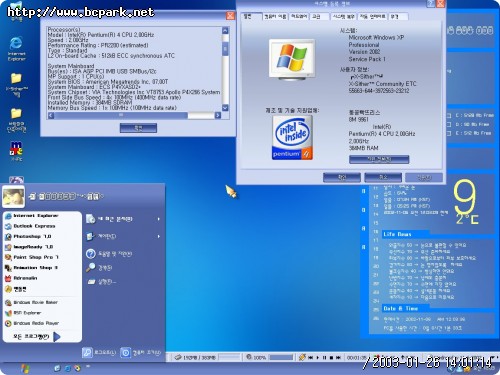Click Life News heading in desktop widget
This screenshot has height=375, width=500.
[397, 234]
